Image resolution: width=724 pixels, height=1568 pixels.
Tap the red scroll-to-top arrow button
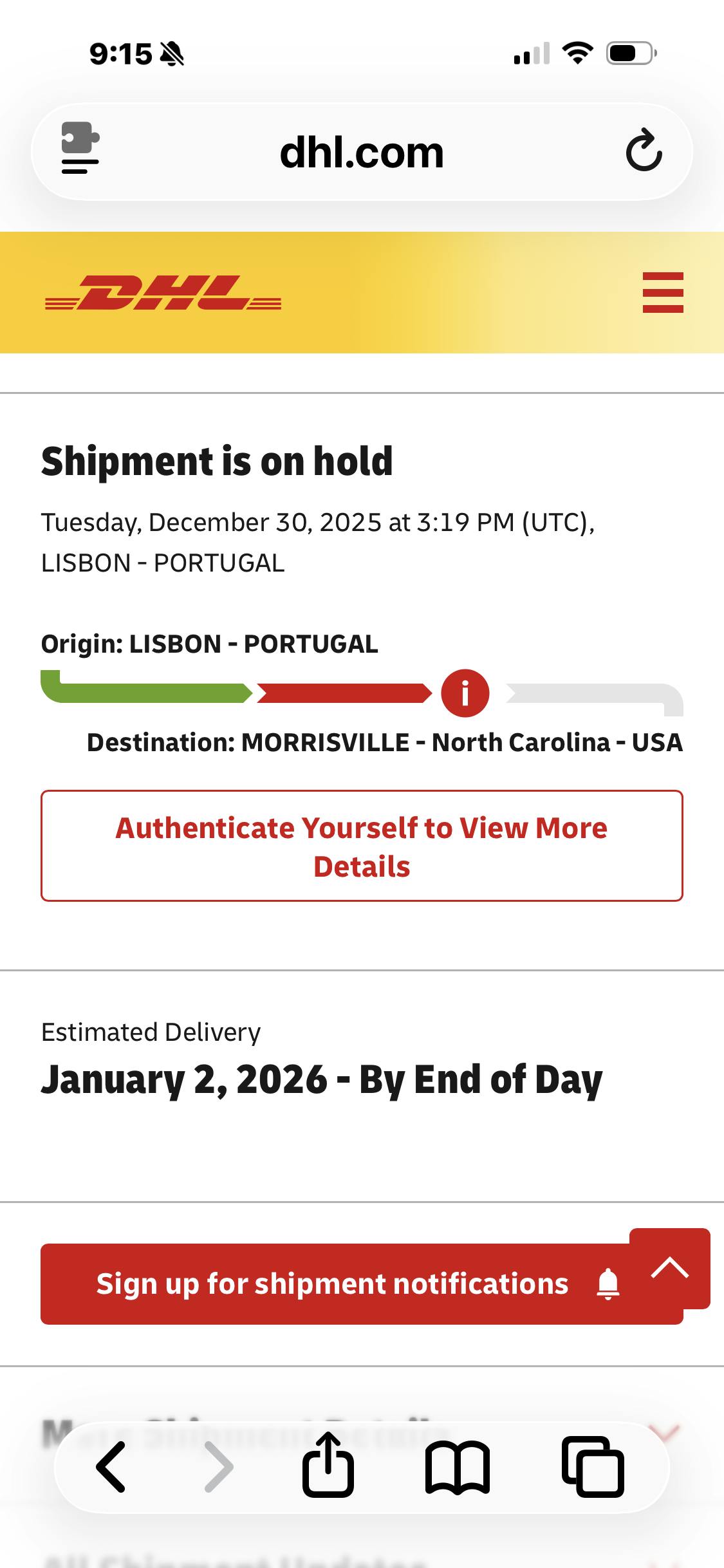(669, 1267)
